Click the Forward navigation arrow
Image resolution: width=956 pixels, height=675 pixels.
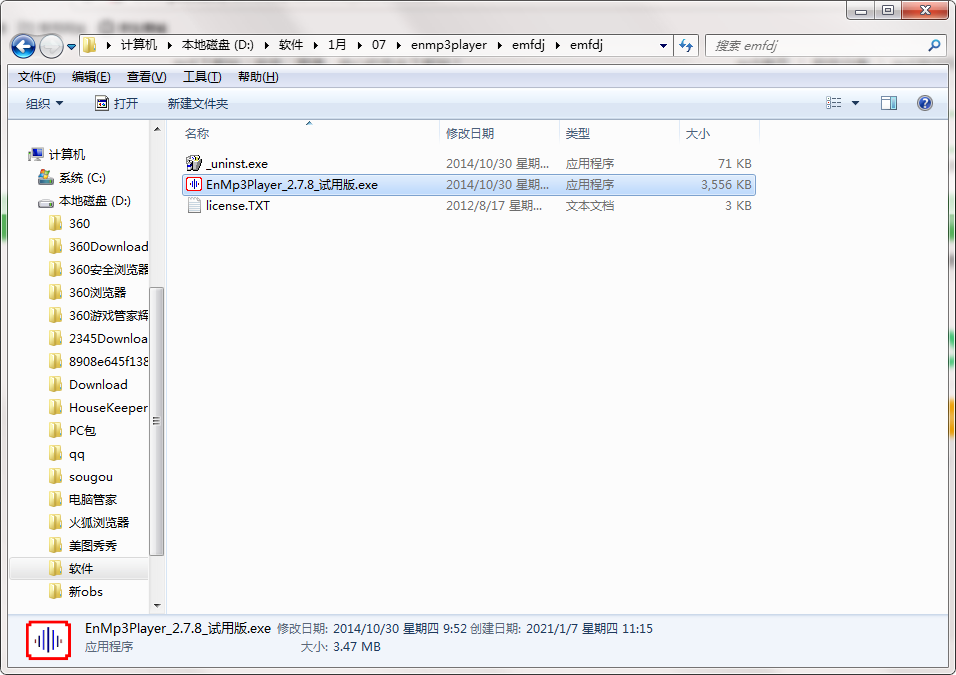[51, 46]
